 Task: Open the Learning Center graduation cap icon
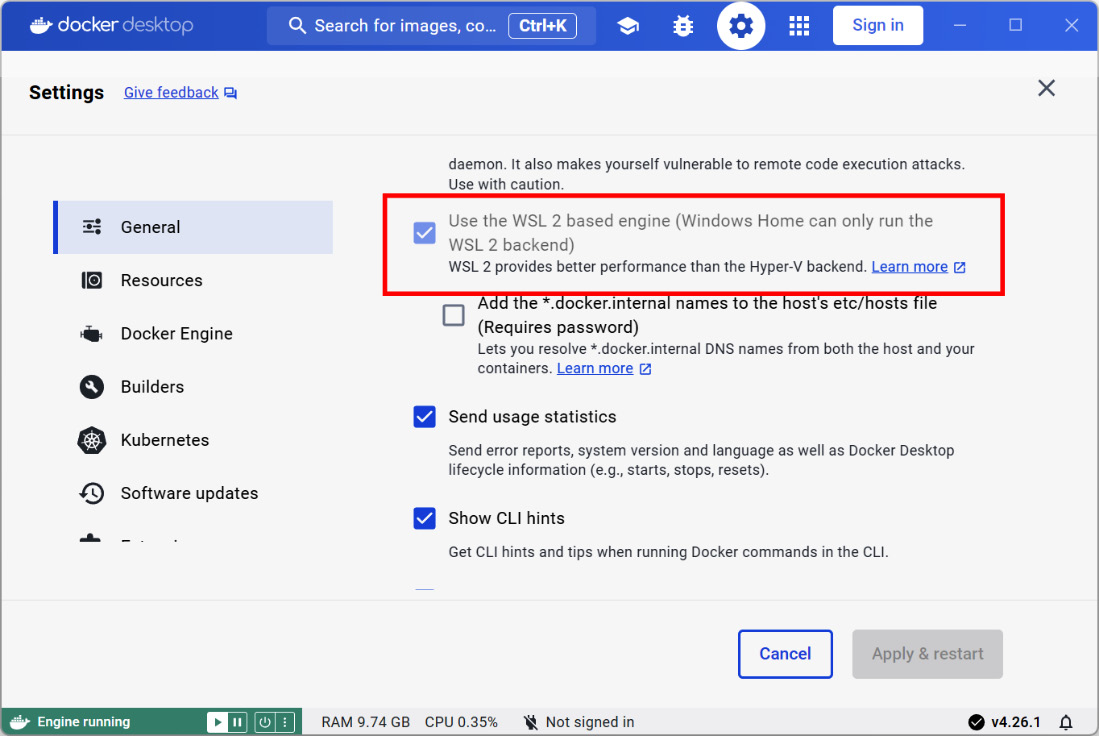tap(628, 26)
